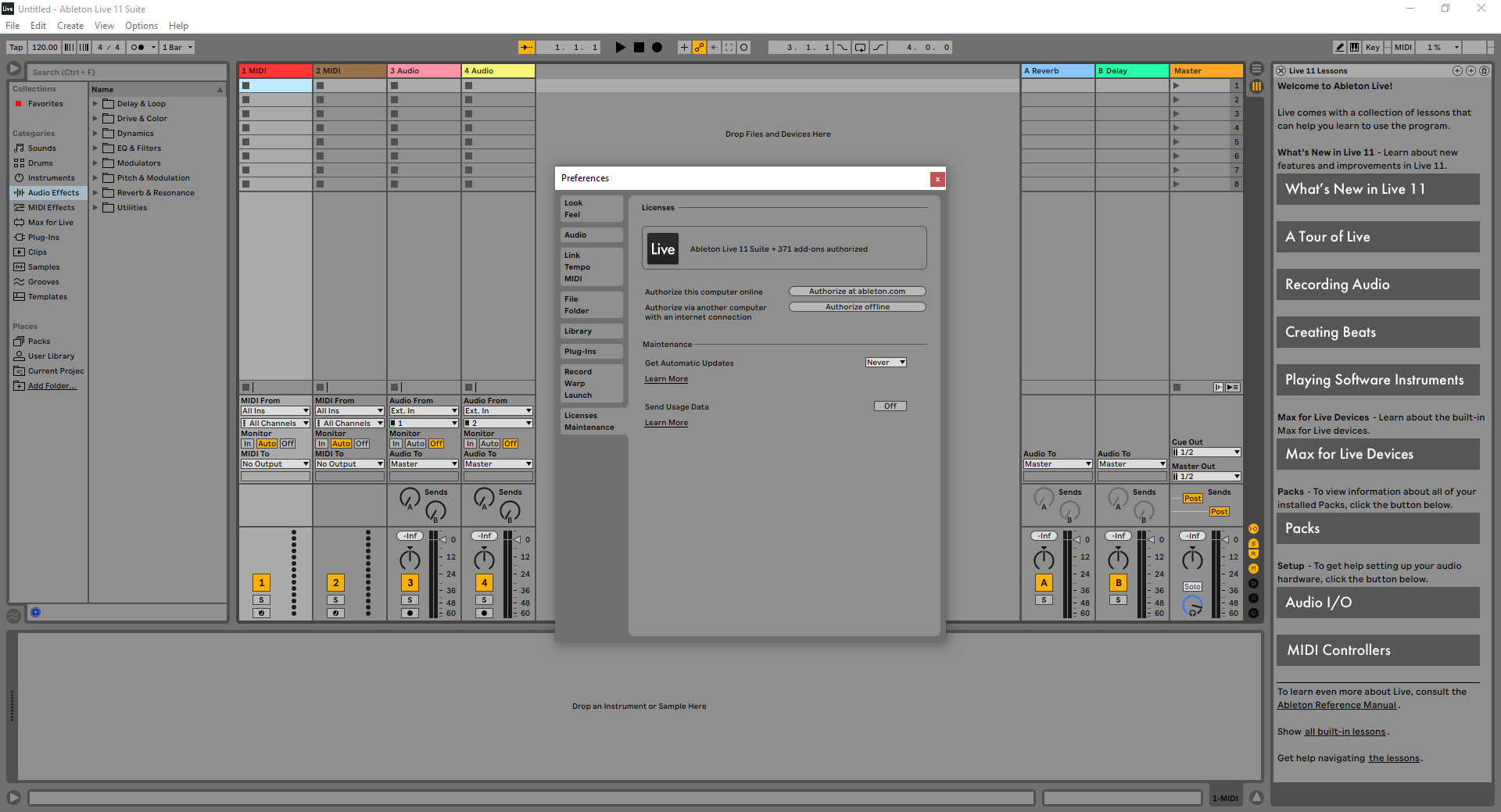Set track 3 Audio monitor to Auto

tap(415, 443)
